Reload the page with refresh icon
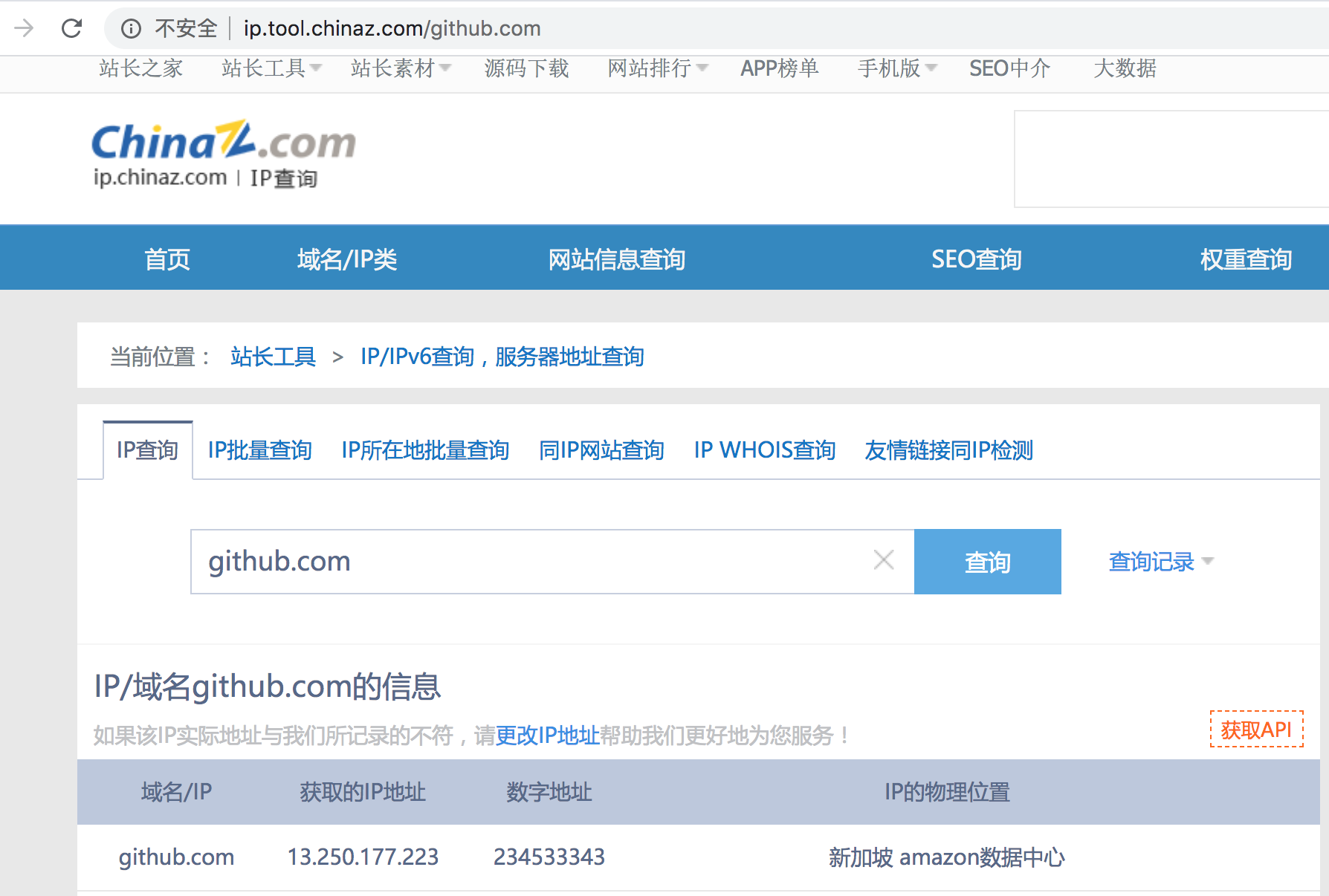The width and height of the screenshot is (1329, 896). click(72, 28)
